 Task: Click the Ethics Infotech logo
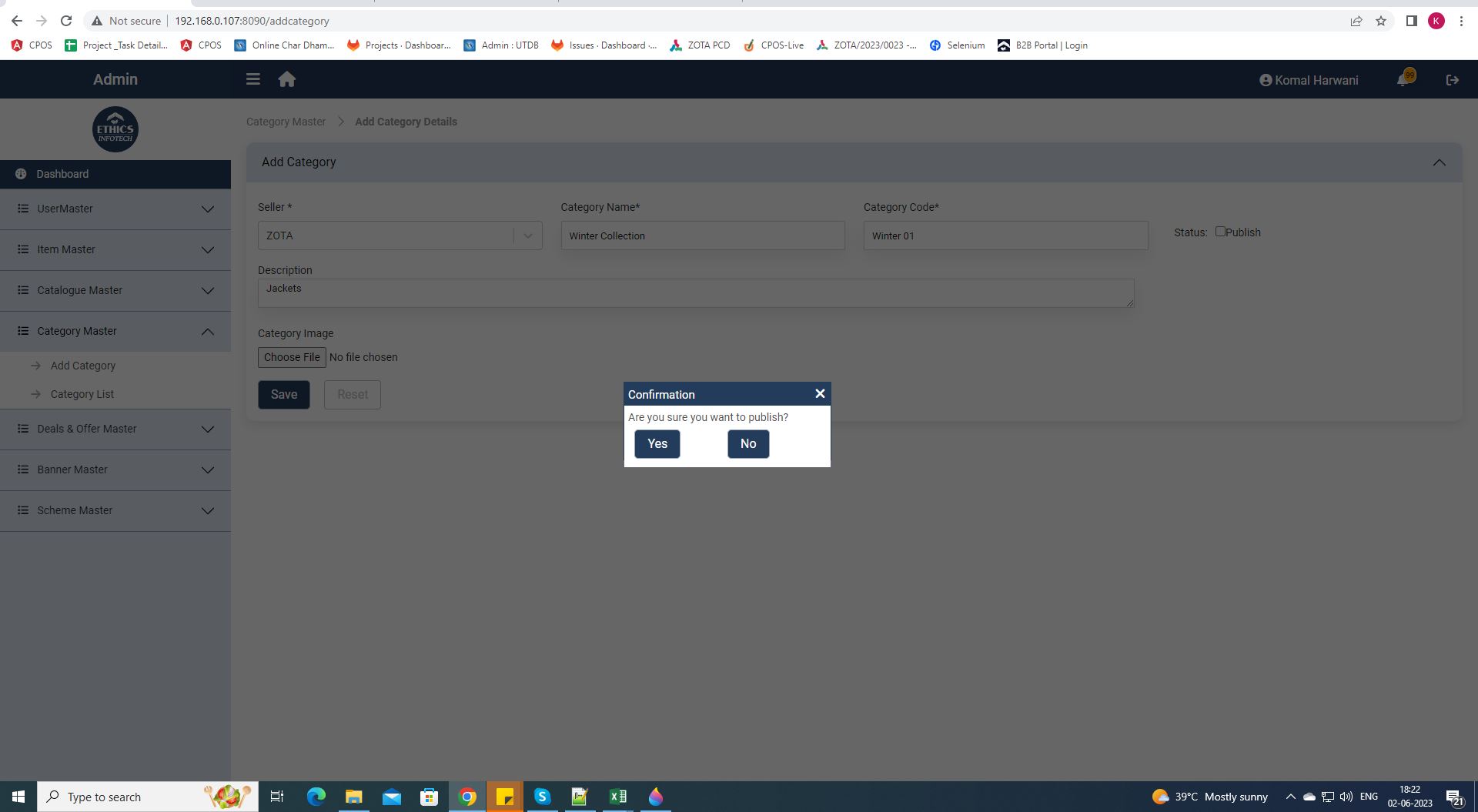click(115, 129)
